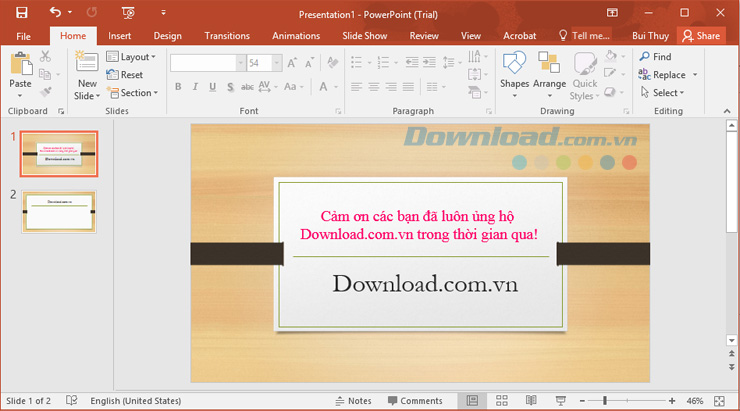This screenshot has width=740, height=411.
Task: Select slide 2 thumbnail
Action: point(59,211)
